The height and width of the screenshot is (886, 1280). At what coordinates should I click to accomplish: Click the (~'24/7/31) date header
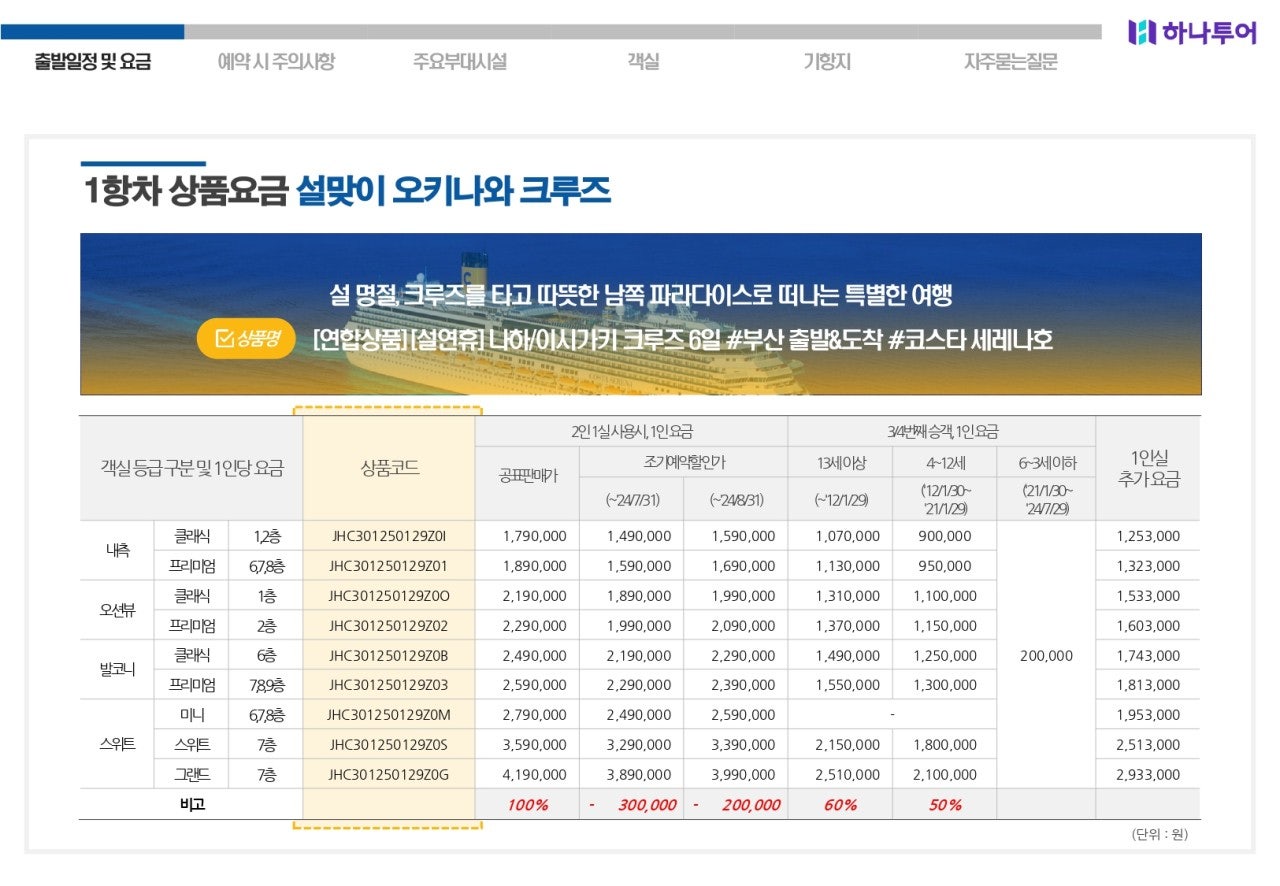pyautogui.click(x=632, y=499)
